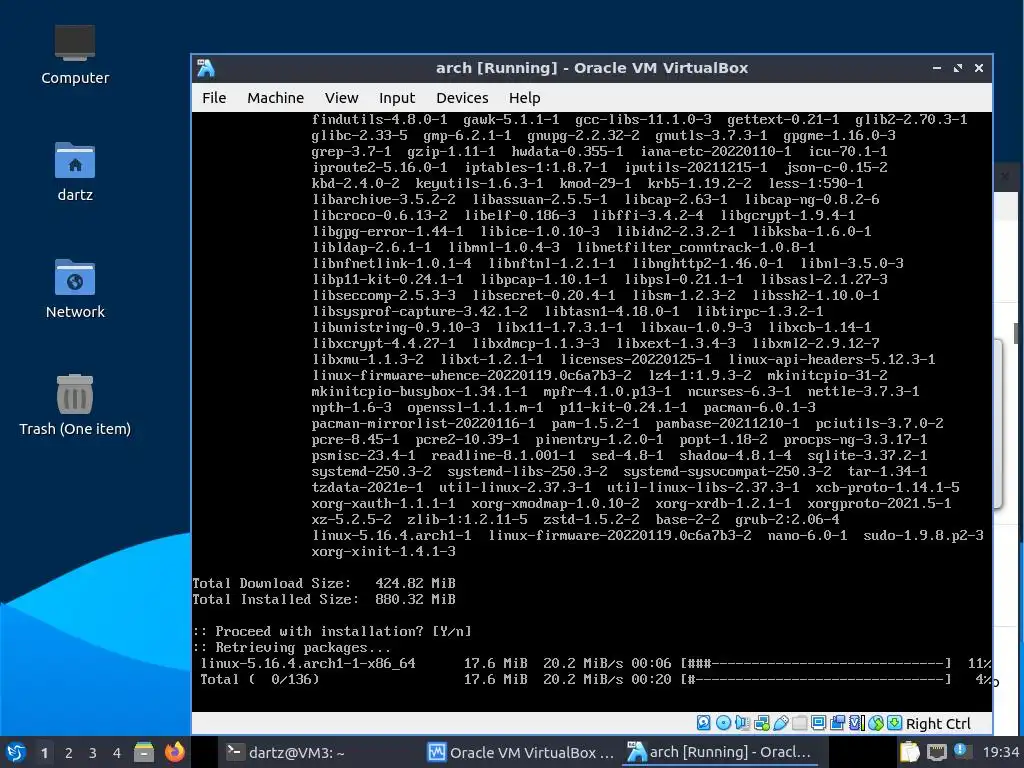Click the 'Total Installed Size' line

pos(324,600)
